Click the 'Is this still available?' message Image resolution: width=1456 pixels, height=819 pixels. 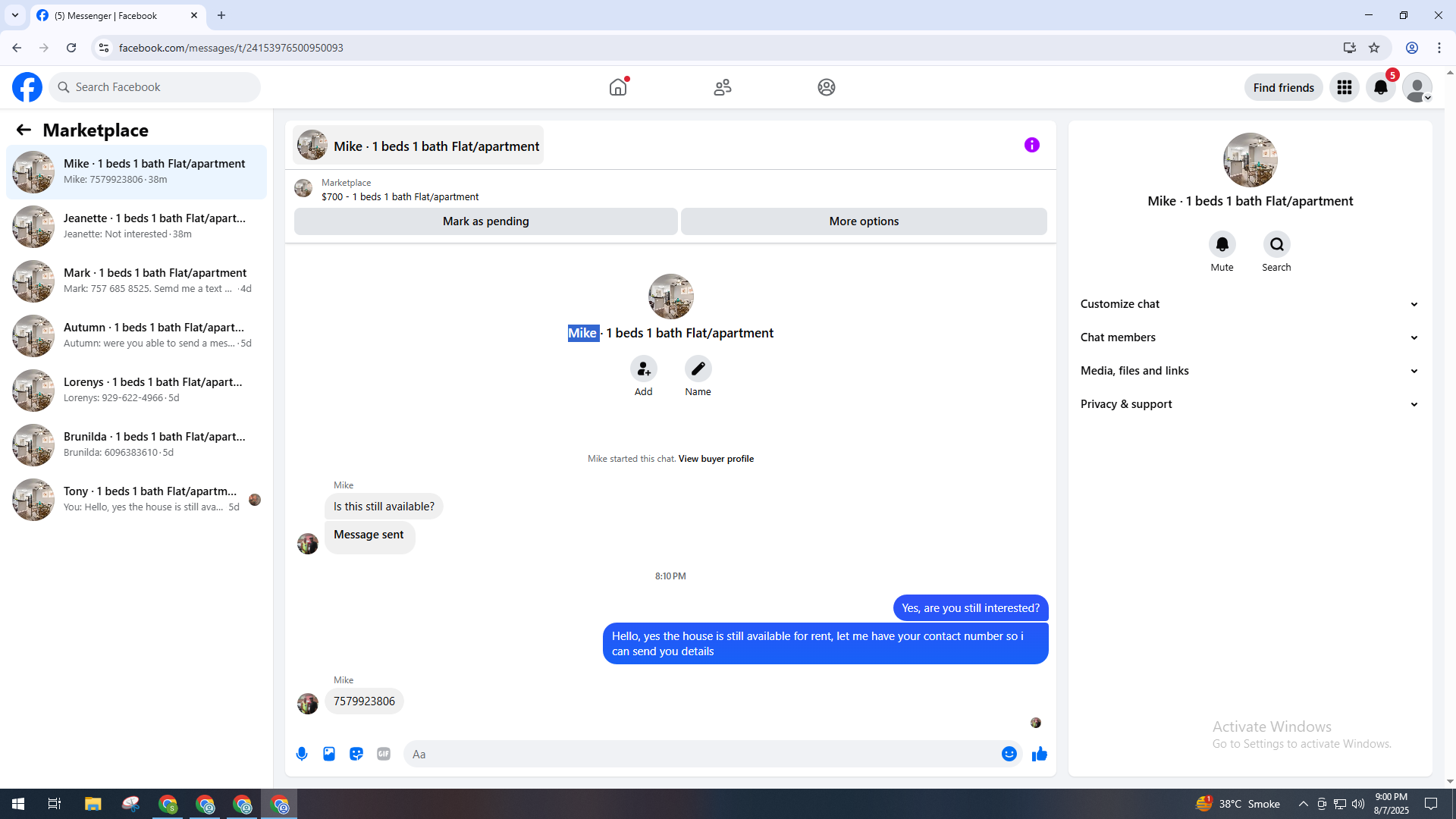[x=384, y=507]
